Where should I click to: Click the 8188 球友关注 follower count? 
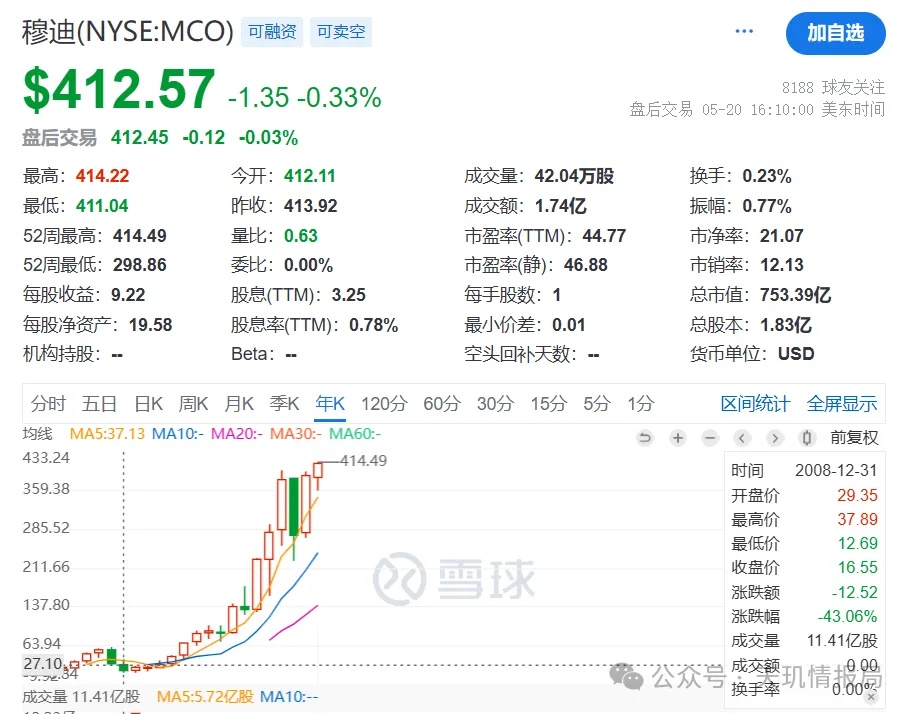click(x=833, y=87)
